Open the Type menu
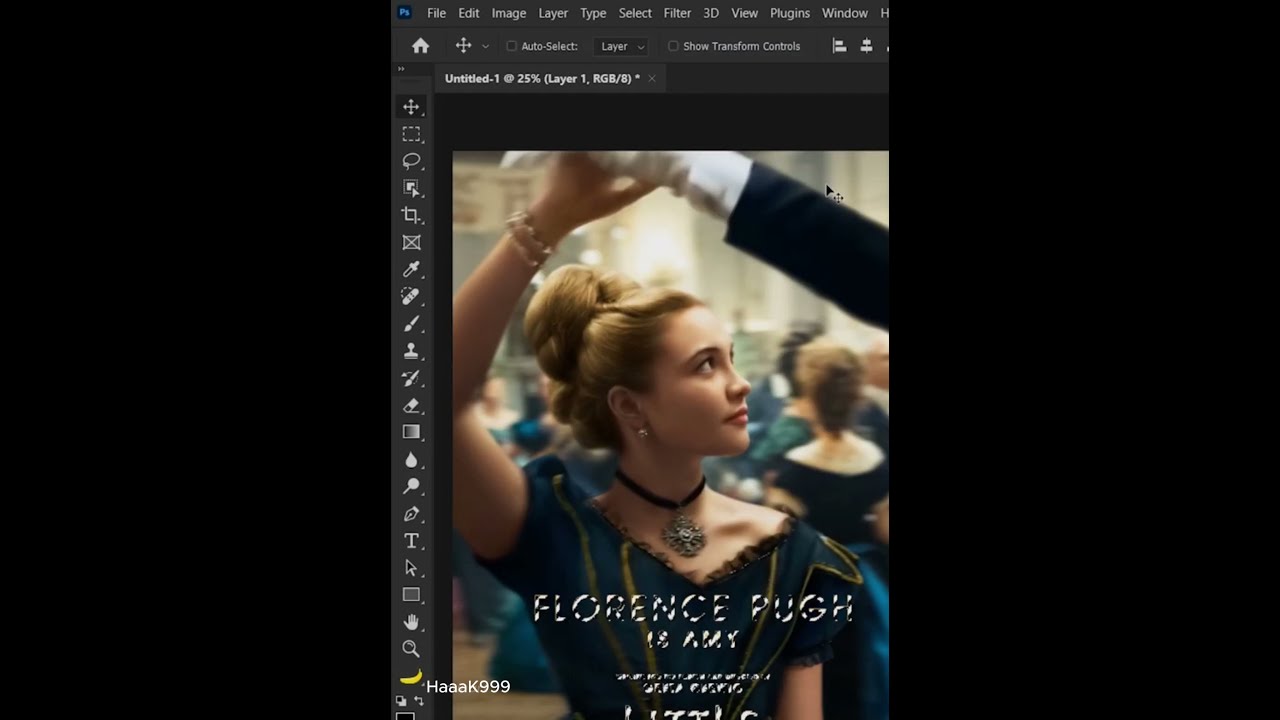The width and height of the screenshot is (1280, 720). click(593, 13)
